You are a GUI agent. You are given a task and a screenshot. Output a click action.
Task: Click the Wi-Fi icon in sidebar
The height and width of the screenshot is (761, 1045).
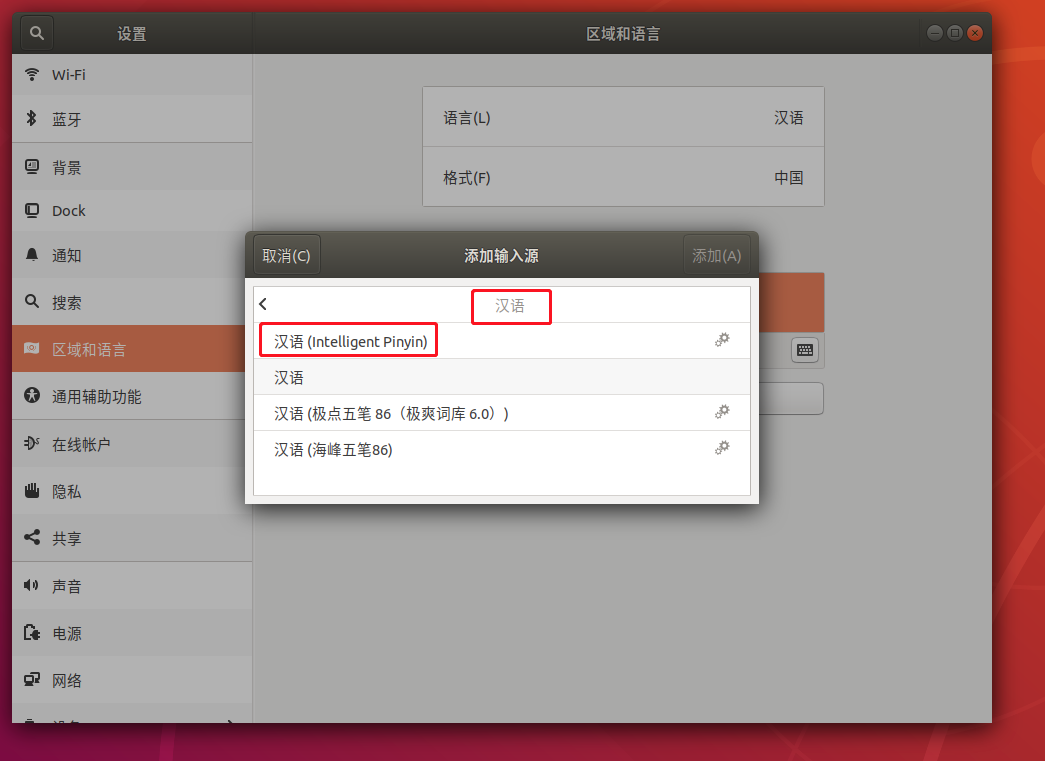coord(31,74)
